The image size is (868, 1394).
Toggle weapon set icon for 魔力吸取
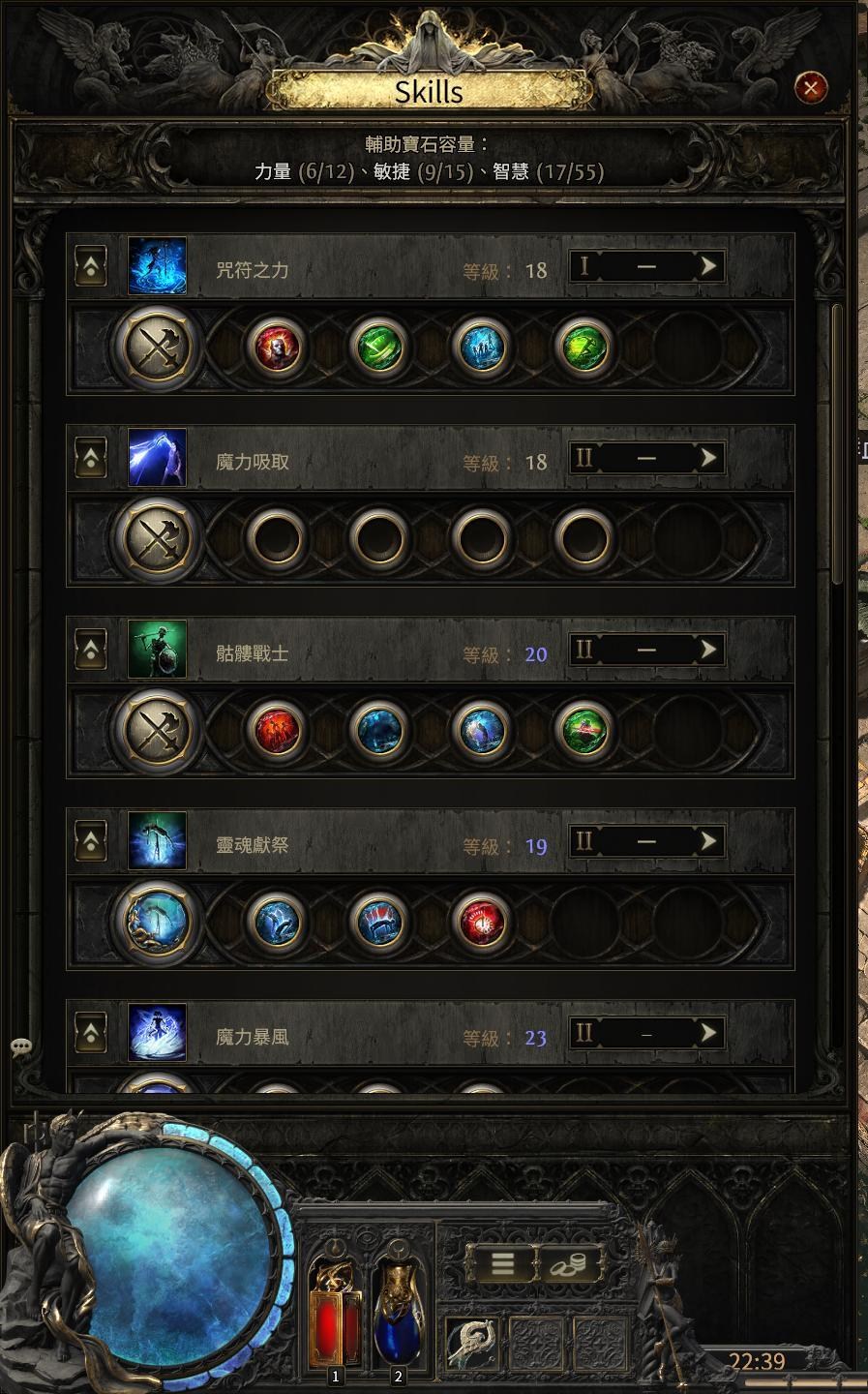(x=157, y=538)
